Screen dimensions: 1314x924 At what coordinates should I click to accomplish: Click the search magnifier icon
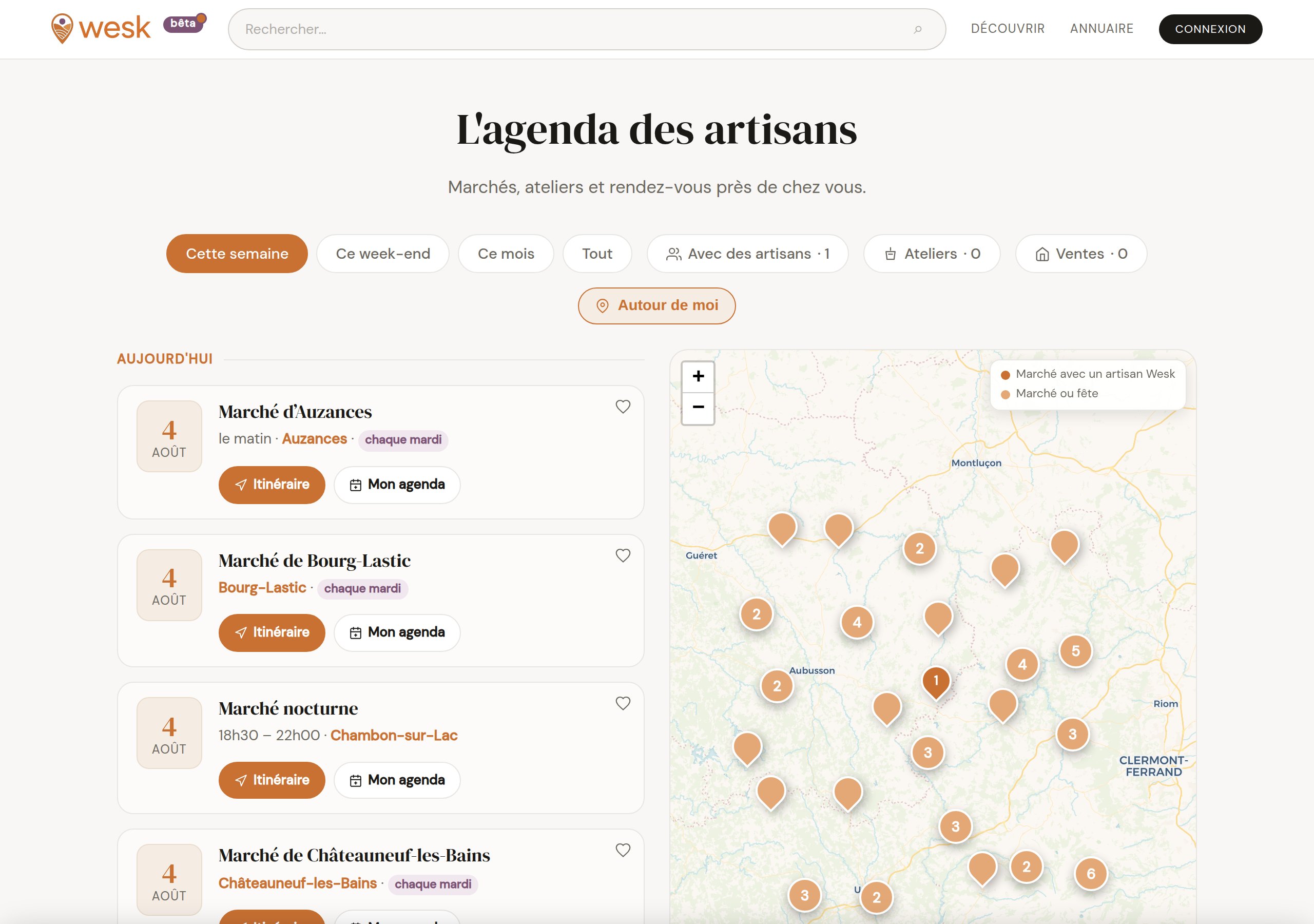[917, 29]
